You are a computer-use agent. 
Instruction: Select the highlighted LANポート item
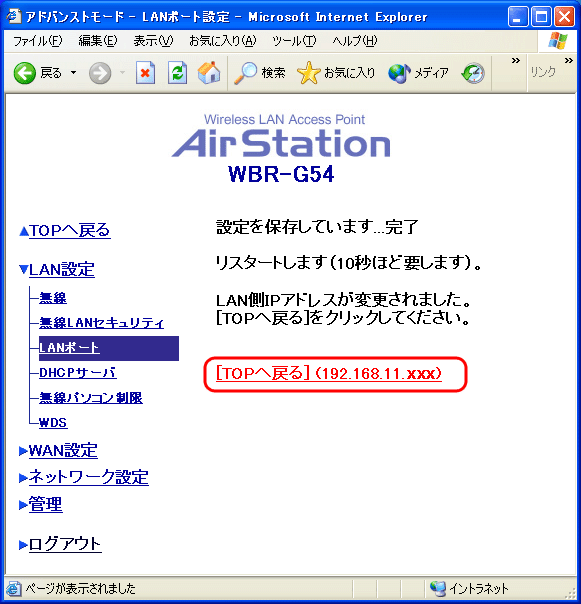pos(109,348)
